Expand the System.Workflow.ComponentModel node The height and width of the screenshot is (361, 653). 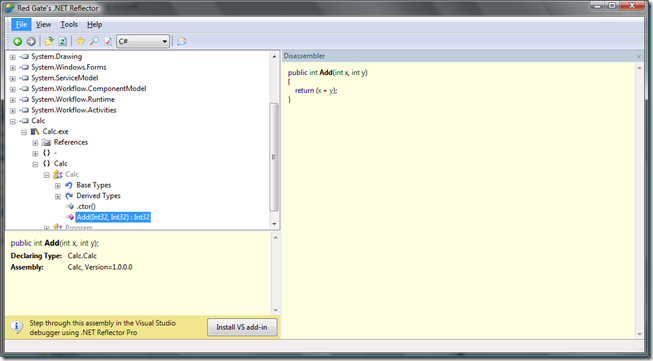[x=13, y=89]
